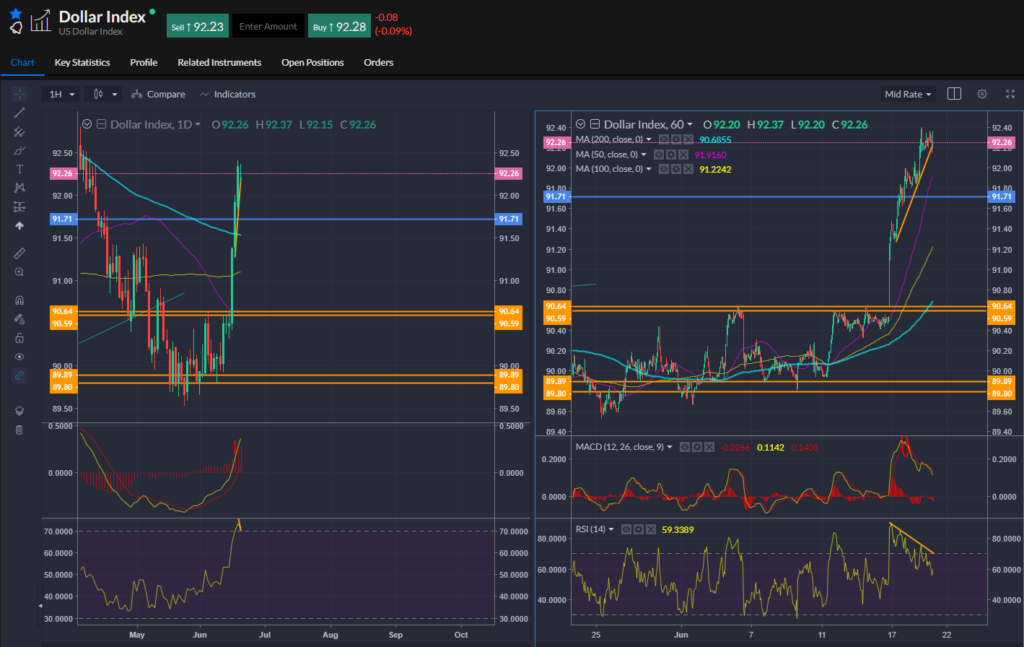The width and height of the screenshot is (1024, 647).
Task: Select the zoom-in magnifier tool
Action: click(x=20, y=271)
